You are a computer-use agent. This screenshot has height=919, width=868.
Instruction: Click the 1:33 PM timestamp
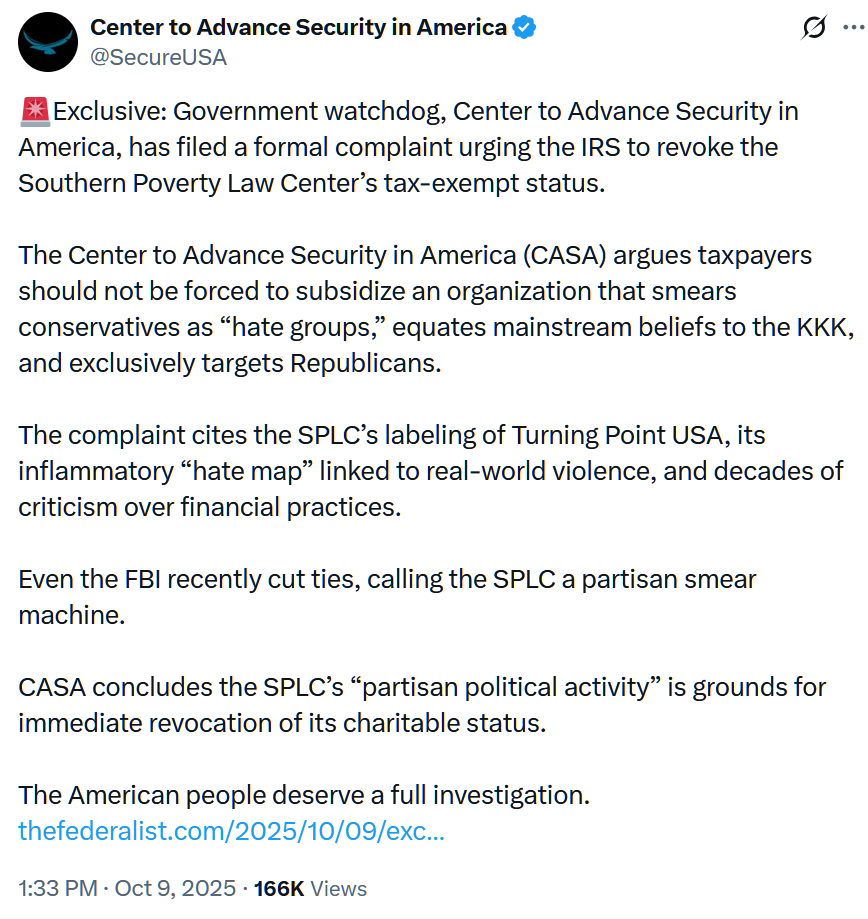point(56,888)
